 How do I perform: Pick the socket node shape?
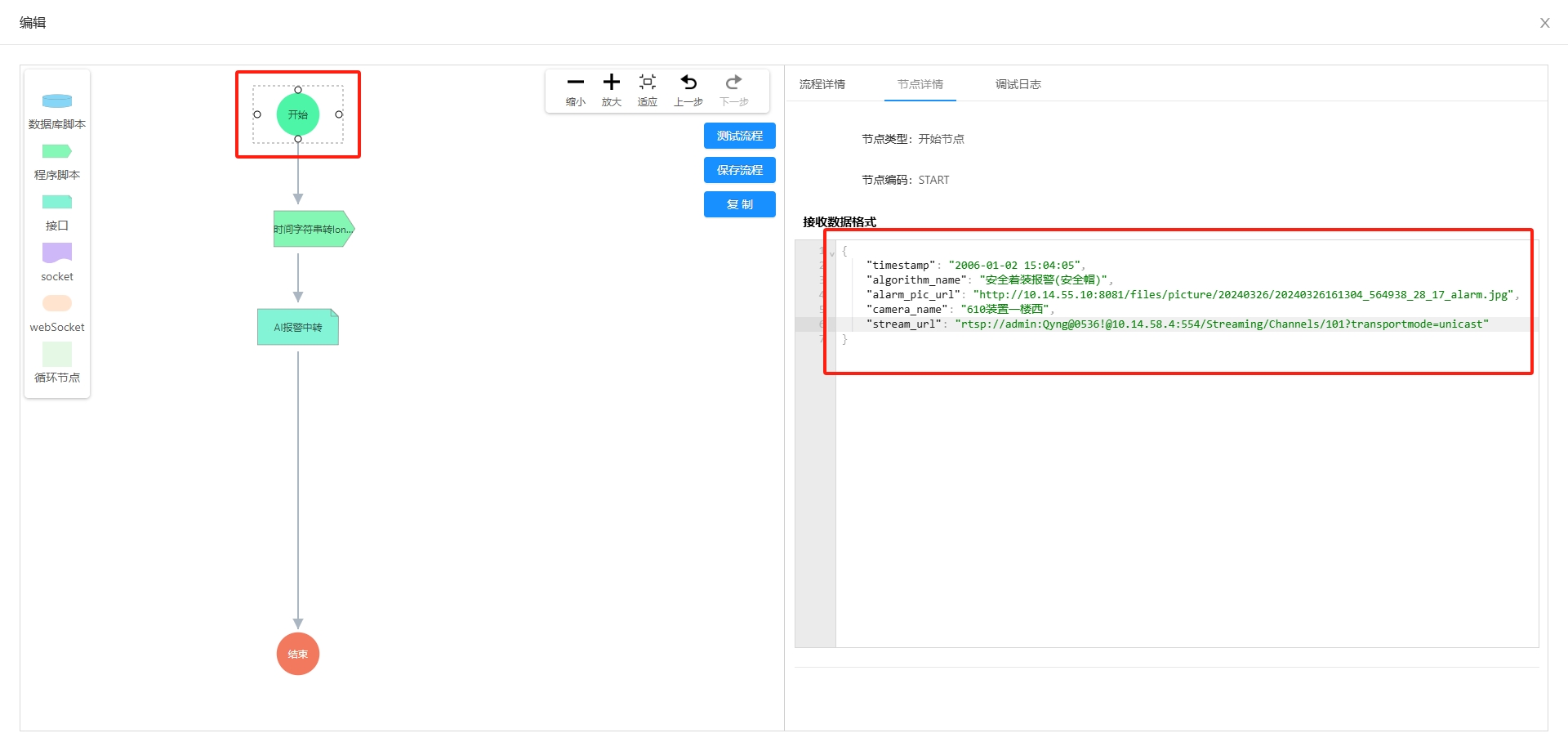coord(57,253)
